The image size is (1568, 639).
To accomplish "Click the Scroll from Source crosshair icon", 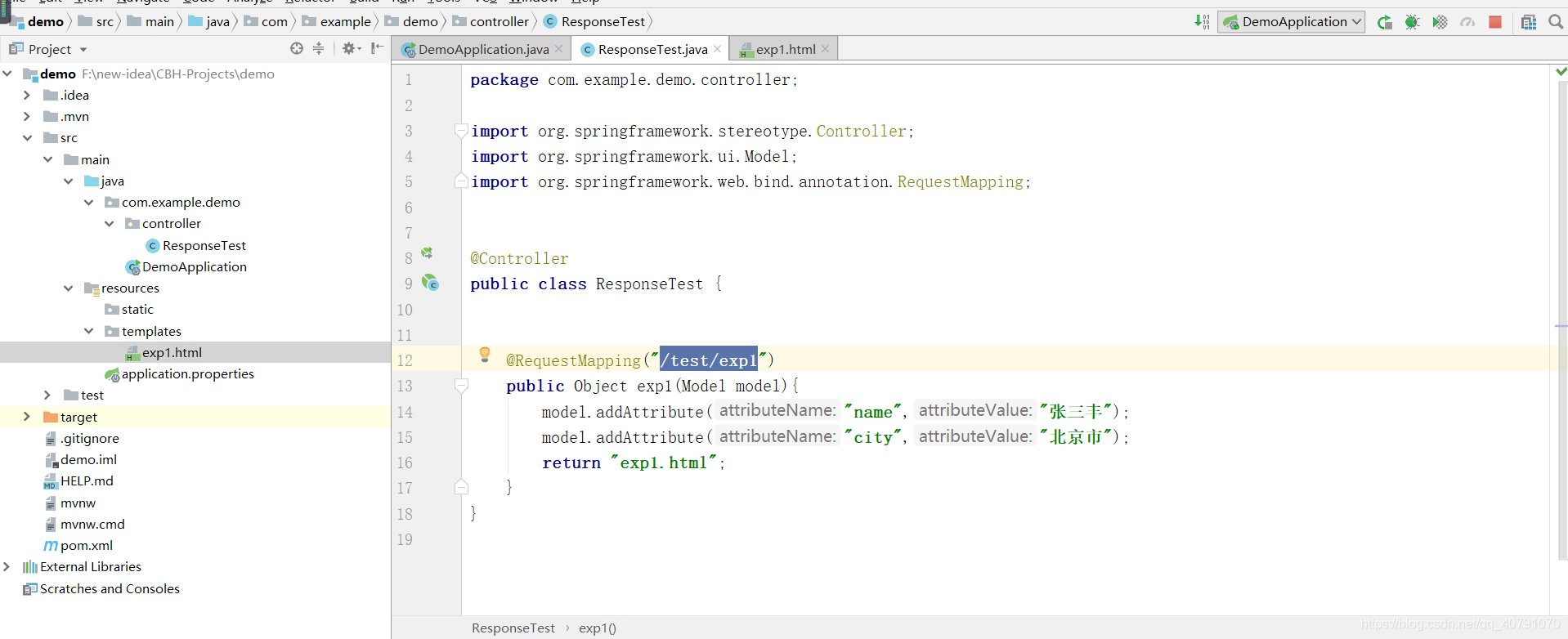I will pos(297,49).
